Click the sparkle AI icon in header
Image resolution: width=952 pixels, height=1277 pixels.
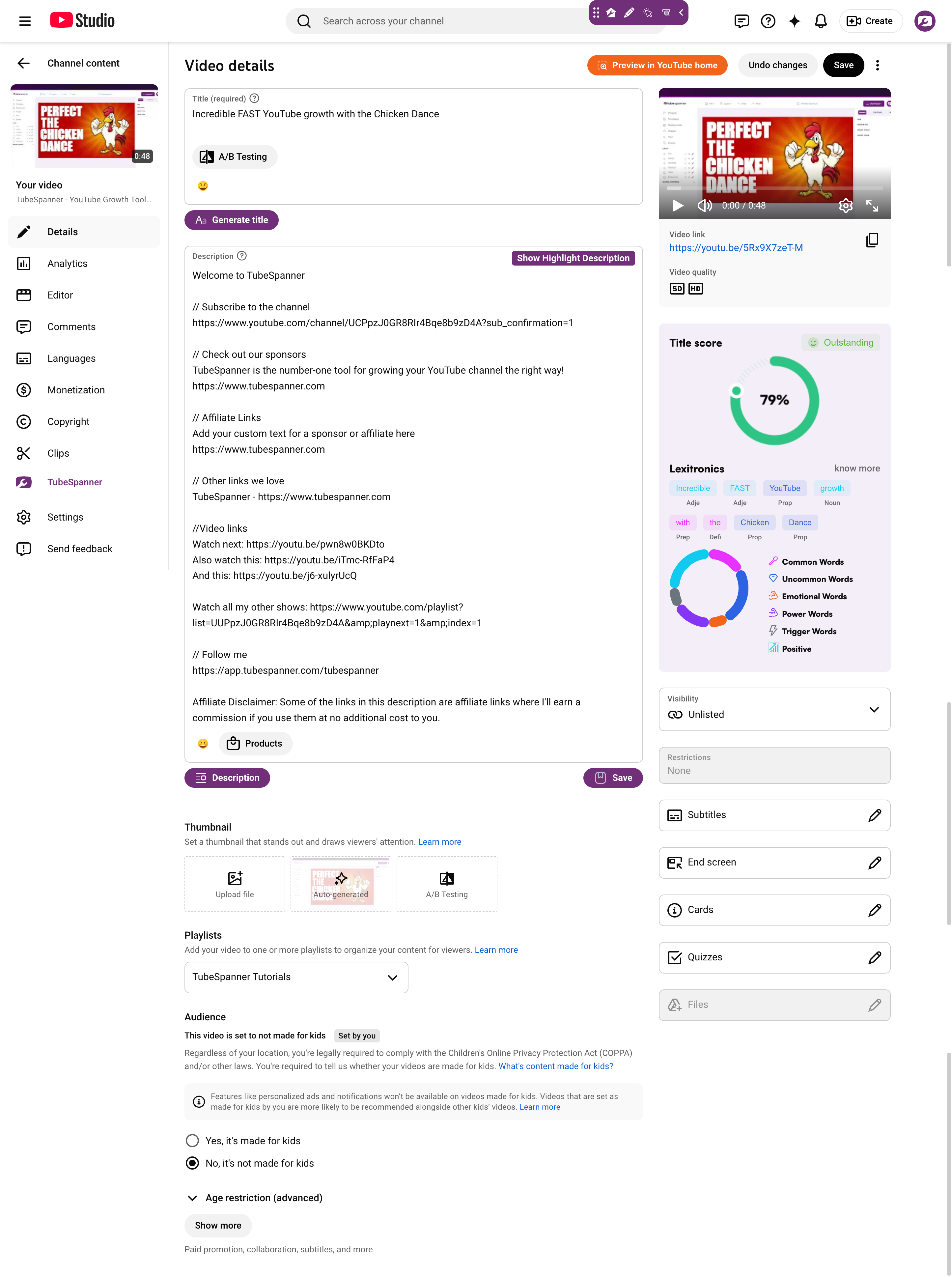[794, 21]
